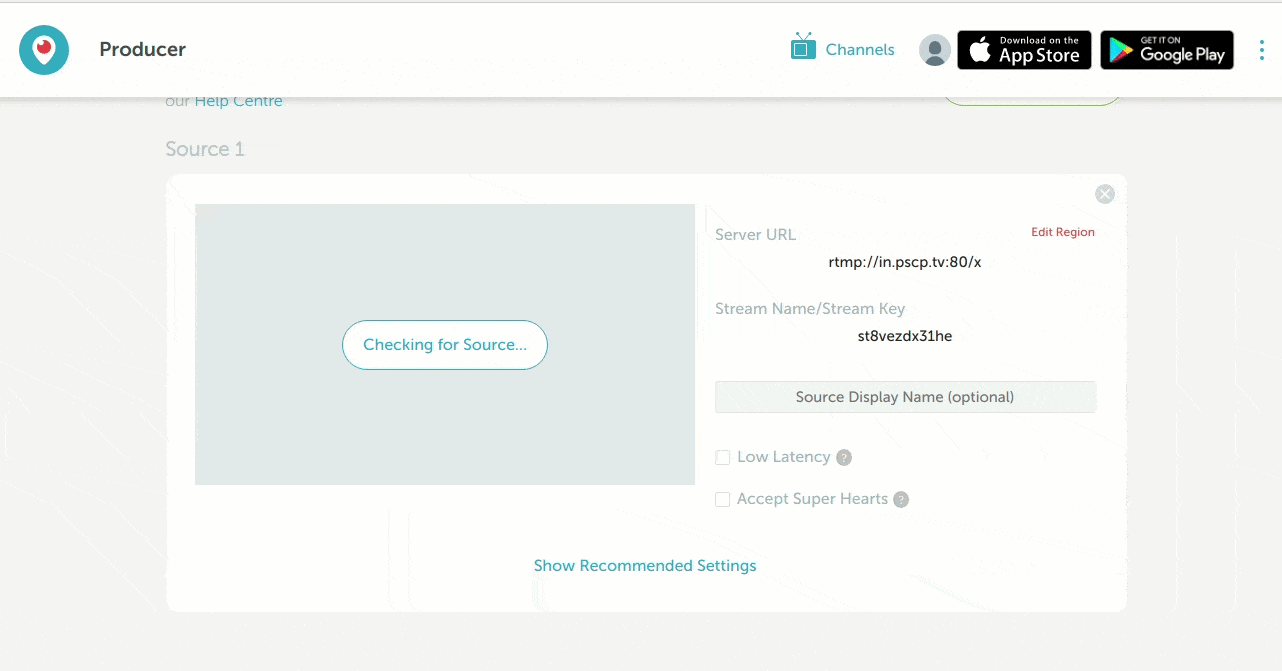The image size is (1282, 671).
Task: Click the Periscope logo icon
Action: point(44,49)
